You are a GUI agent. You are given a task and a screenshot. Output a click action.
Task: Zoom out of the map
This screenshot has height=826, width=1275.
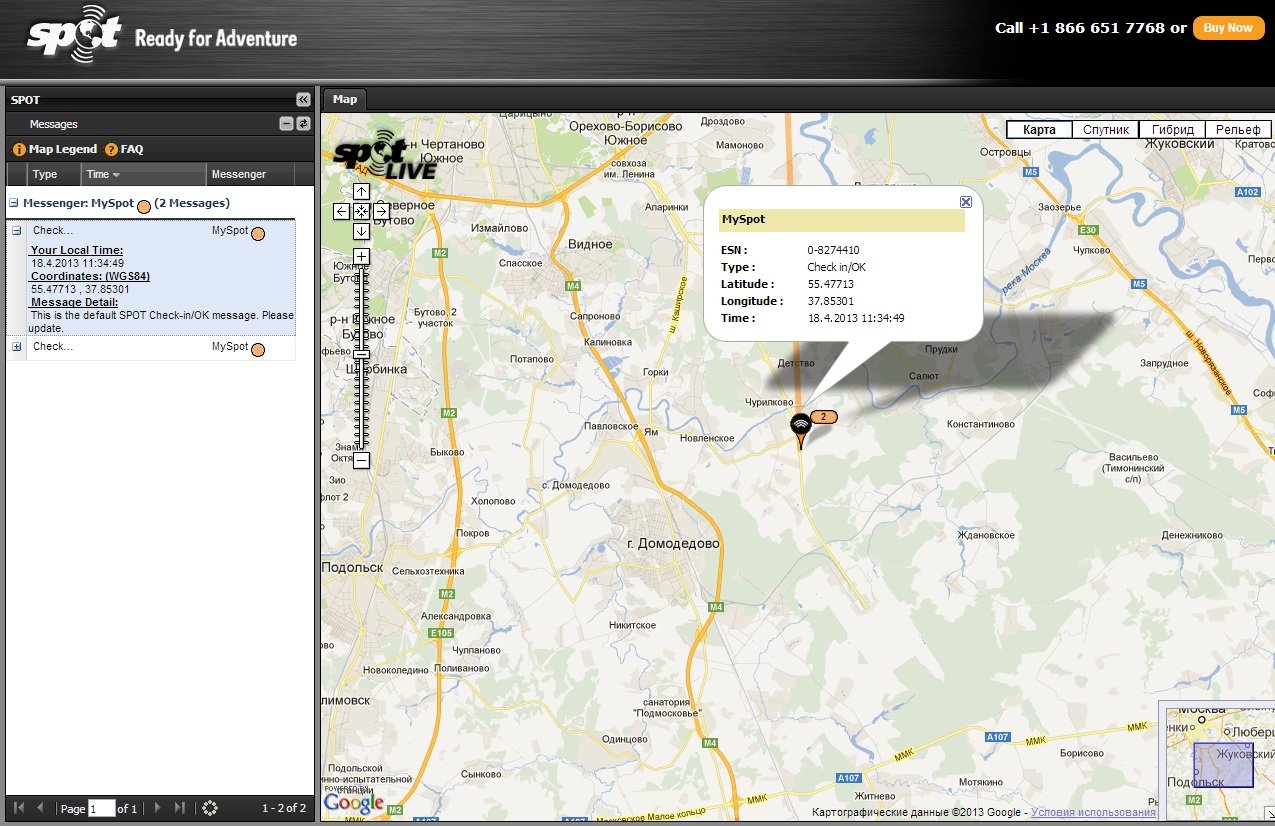click(362, 461)
